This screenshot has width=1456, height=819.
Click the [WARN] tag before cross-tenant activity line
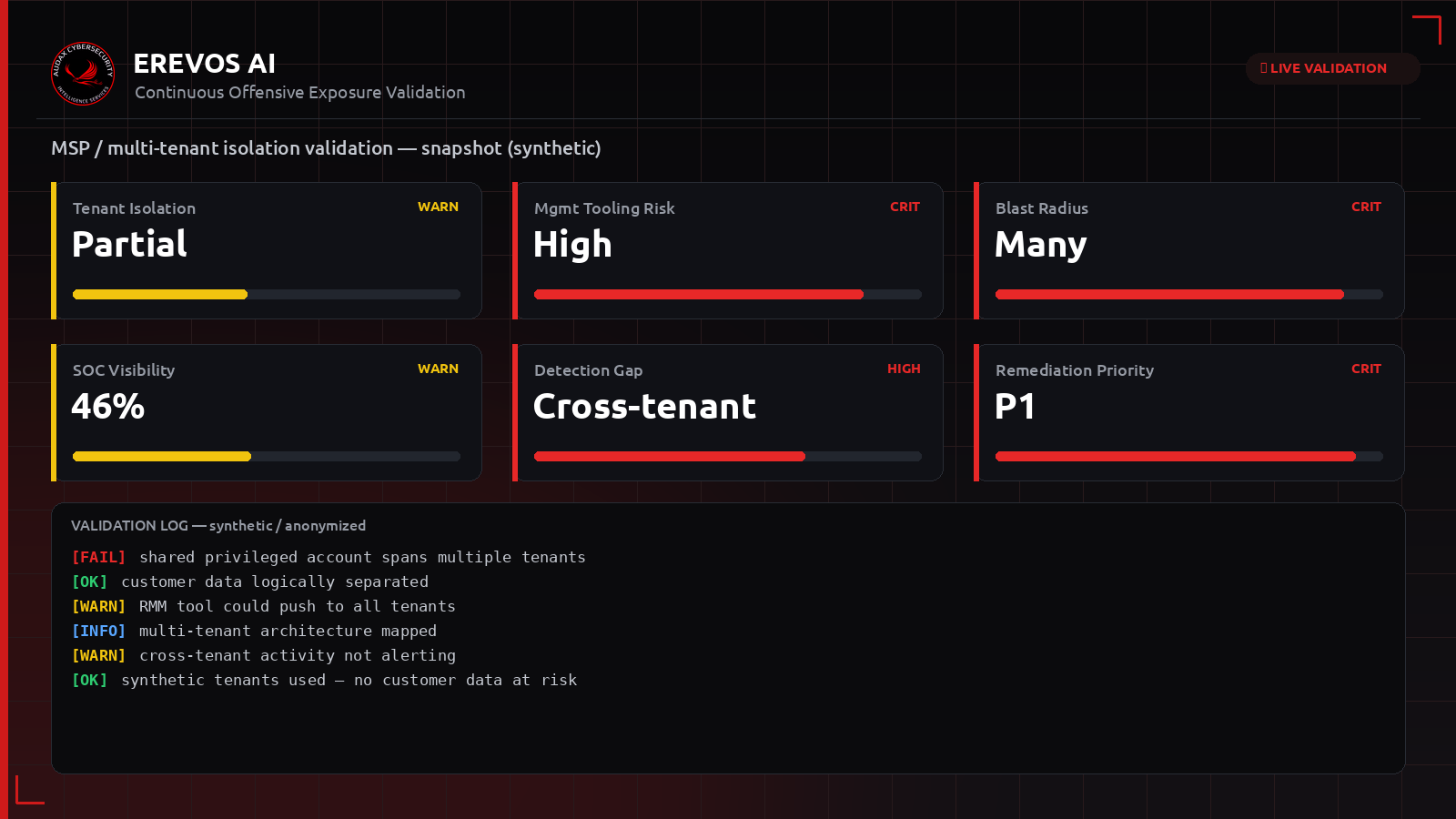[x=98, y=655]
